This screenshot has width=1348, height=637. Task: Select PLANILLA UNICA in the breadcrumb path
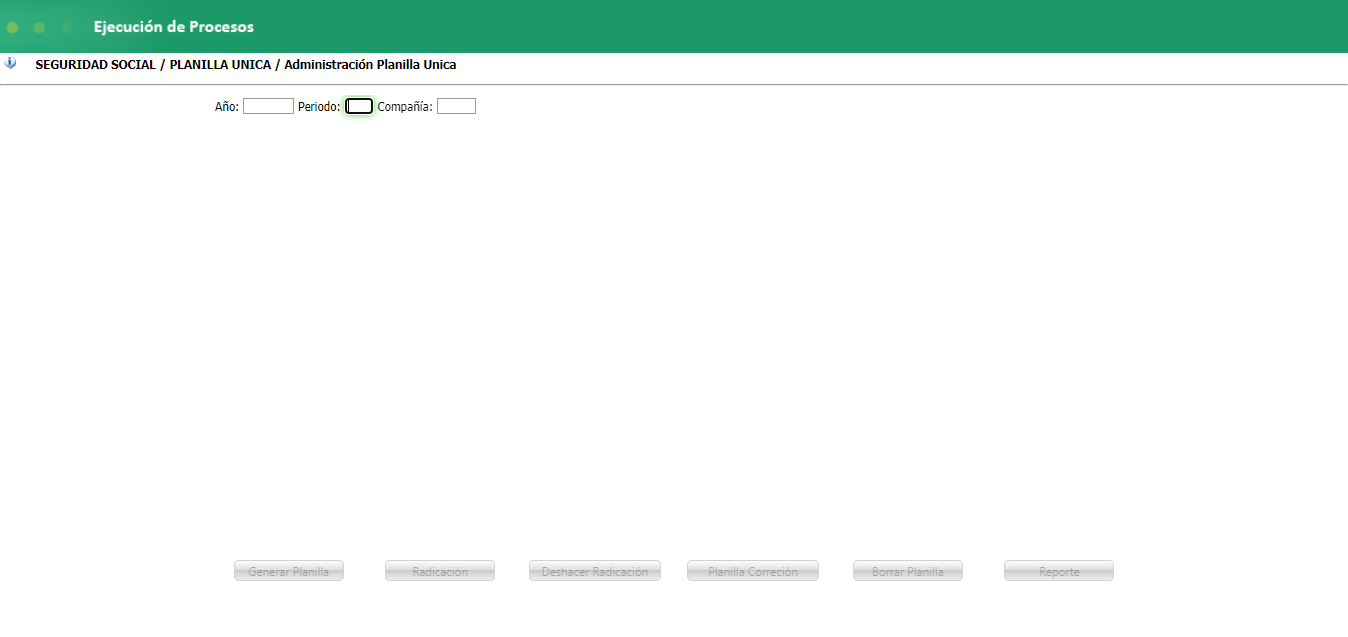220,65
